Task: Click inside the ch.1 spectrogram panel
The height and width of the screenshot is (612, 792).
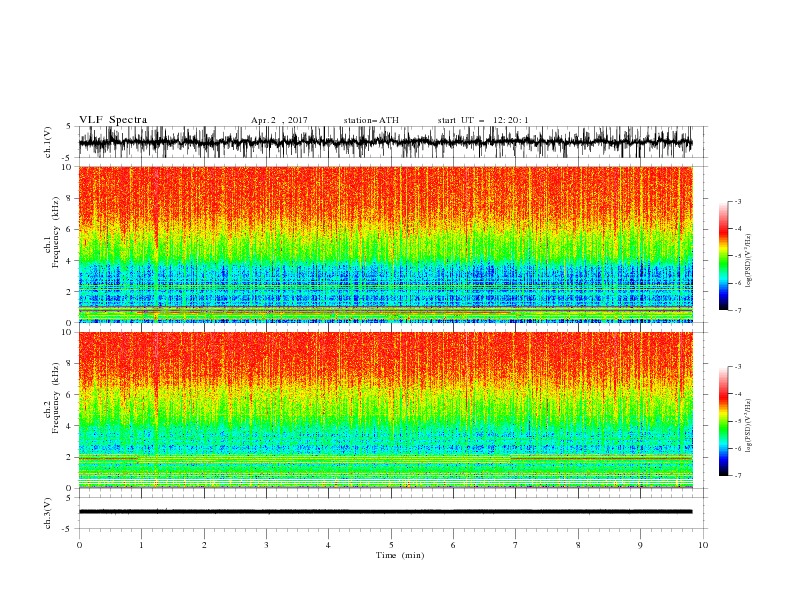Action: [386, 244]
